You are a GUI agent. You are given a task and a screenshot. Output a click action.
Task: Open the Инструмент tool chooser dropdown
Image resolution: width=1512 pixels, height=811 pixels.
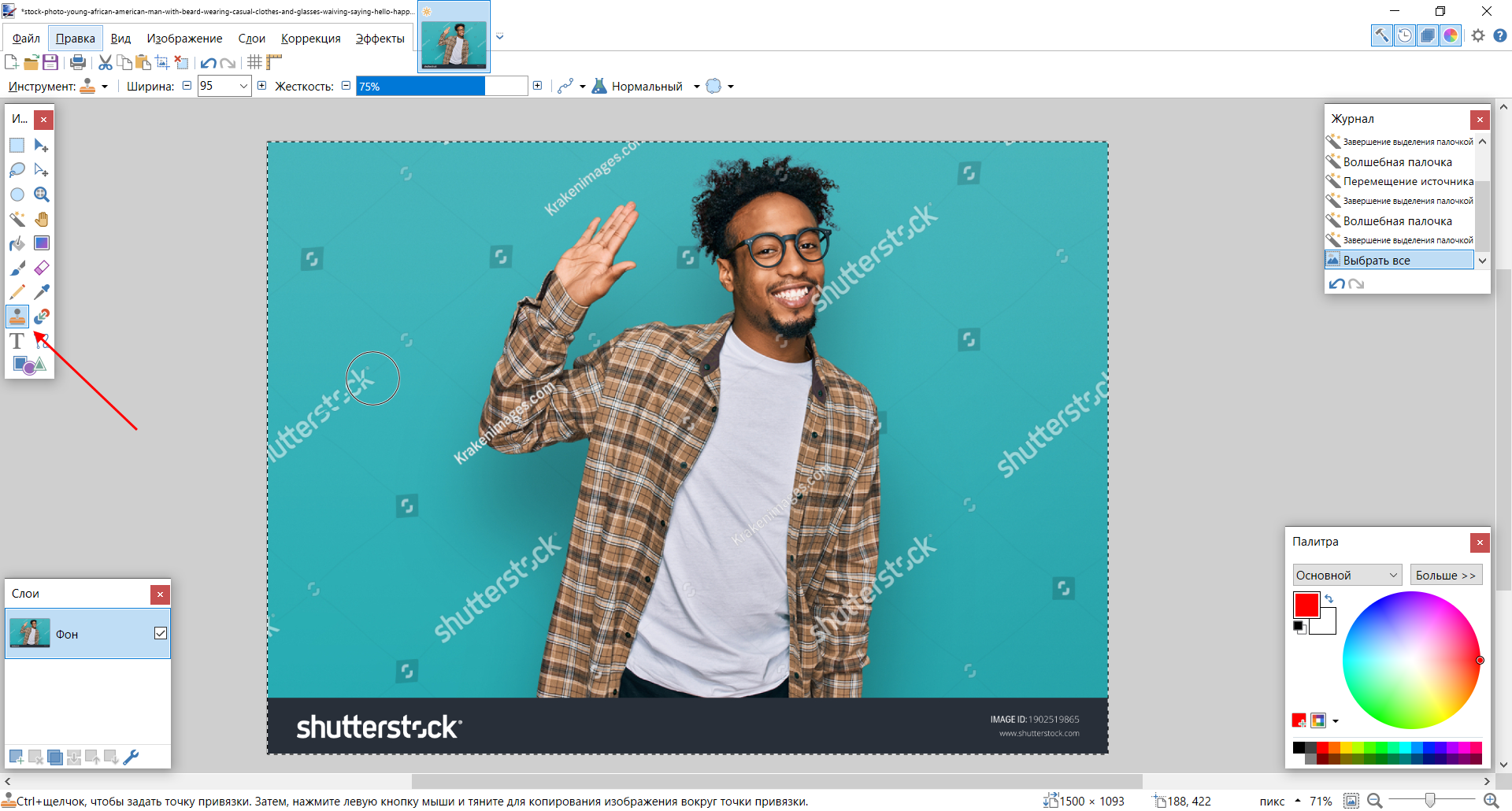(x=94, y=87)
